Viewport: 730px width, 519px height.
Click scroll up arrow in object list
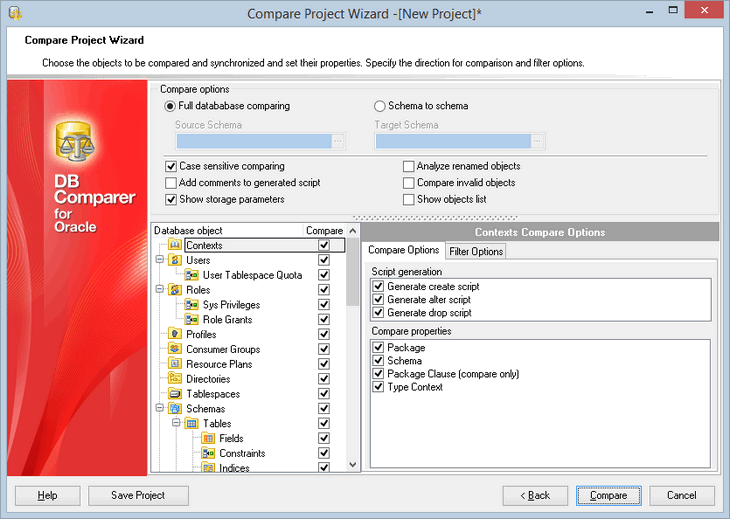(353, 230)
